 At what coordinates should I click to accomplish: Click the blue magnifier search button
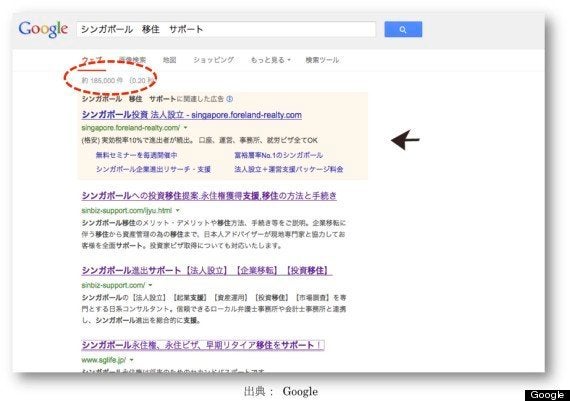[403, 29]
